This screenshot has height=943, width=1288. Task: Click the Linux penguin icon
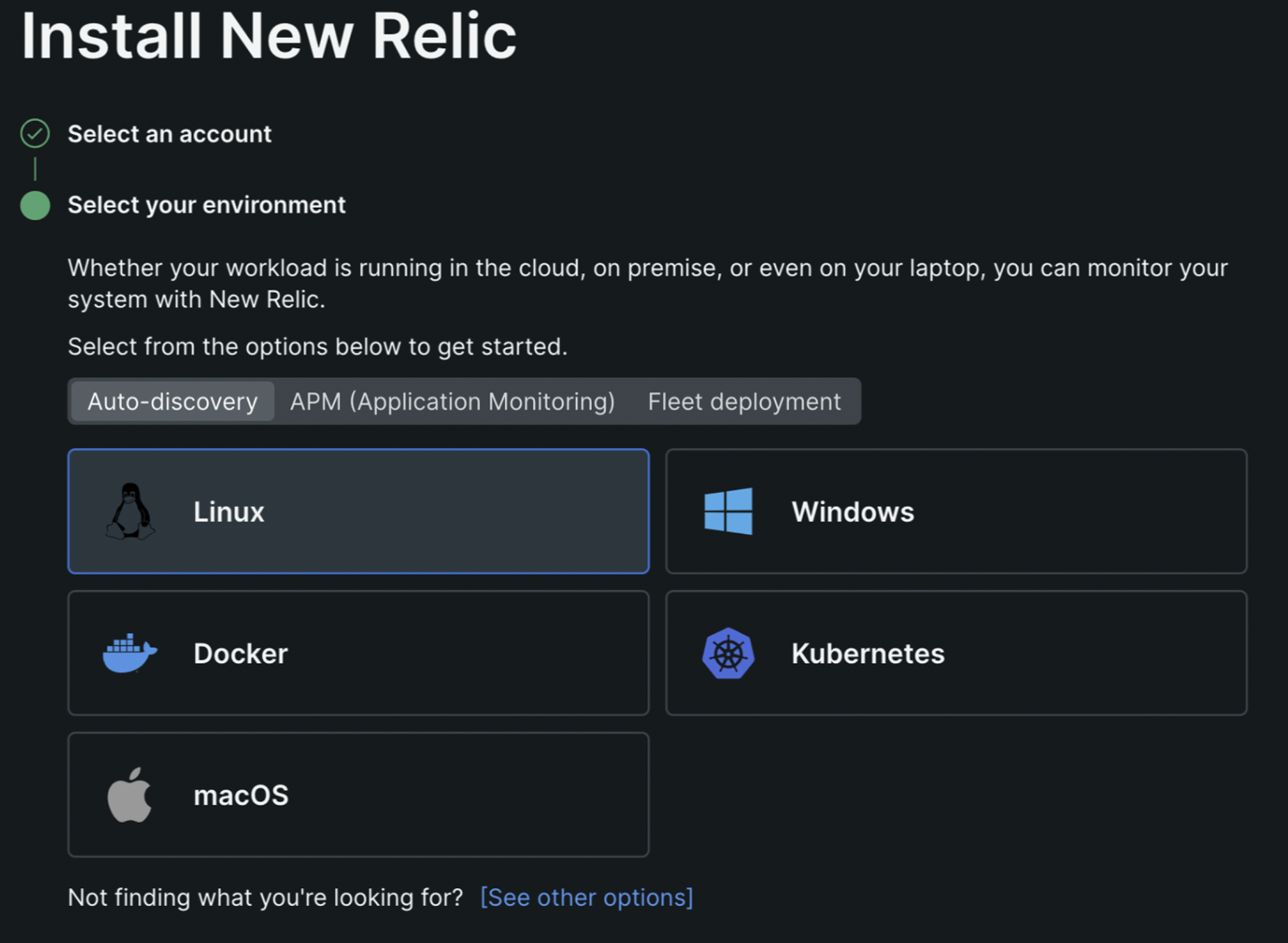(x=131, y=512)
